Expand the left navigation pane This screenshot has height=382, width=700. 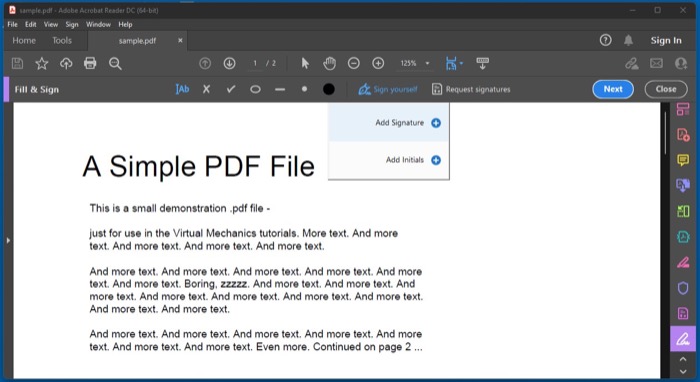(x=8, y=241)
